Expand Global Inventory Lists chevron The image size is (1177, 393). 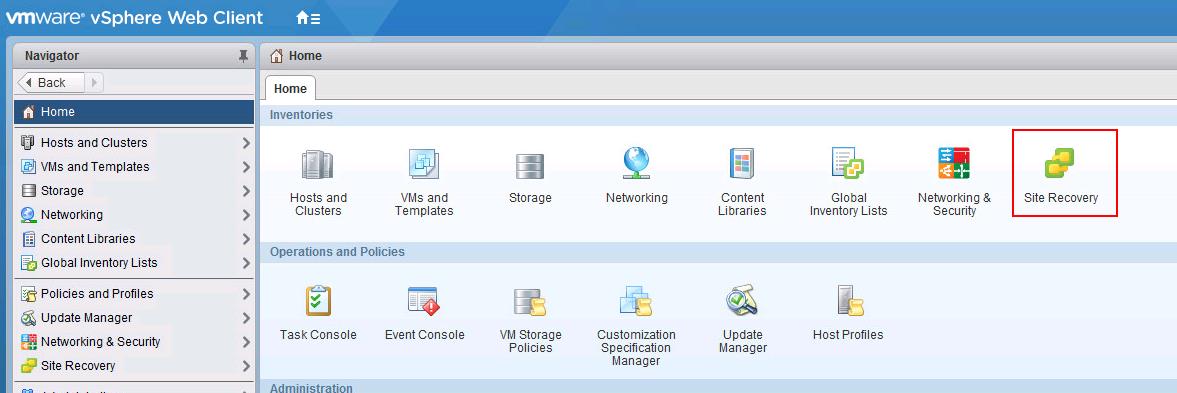tap(245, 262)
